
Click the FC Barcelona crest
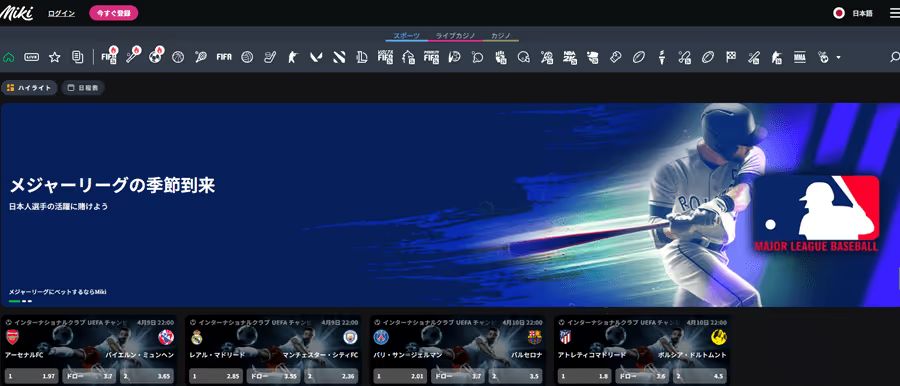click(x=534, y=337)
